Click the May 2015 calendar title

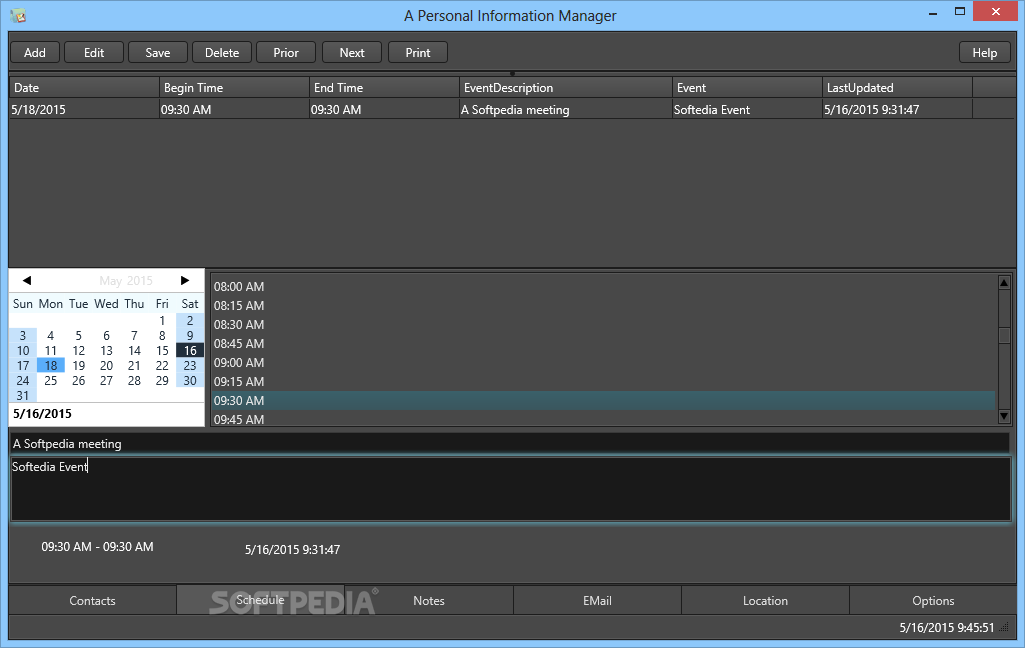pyautogui.click(x=126, y=281)
